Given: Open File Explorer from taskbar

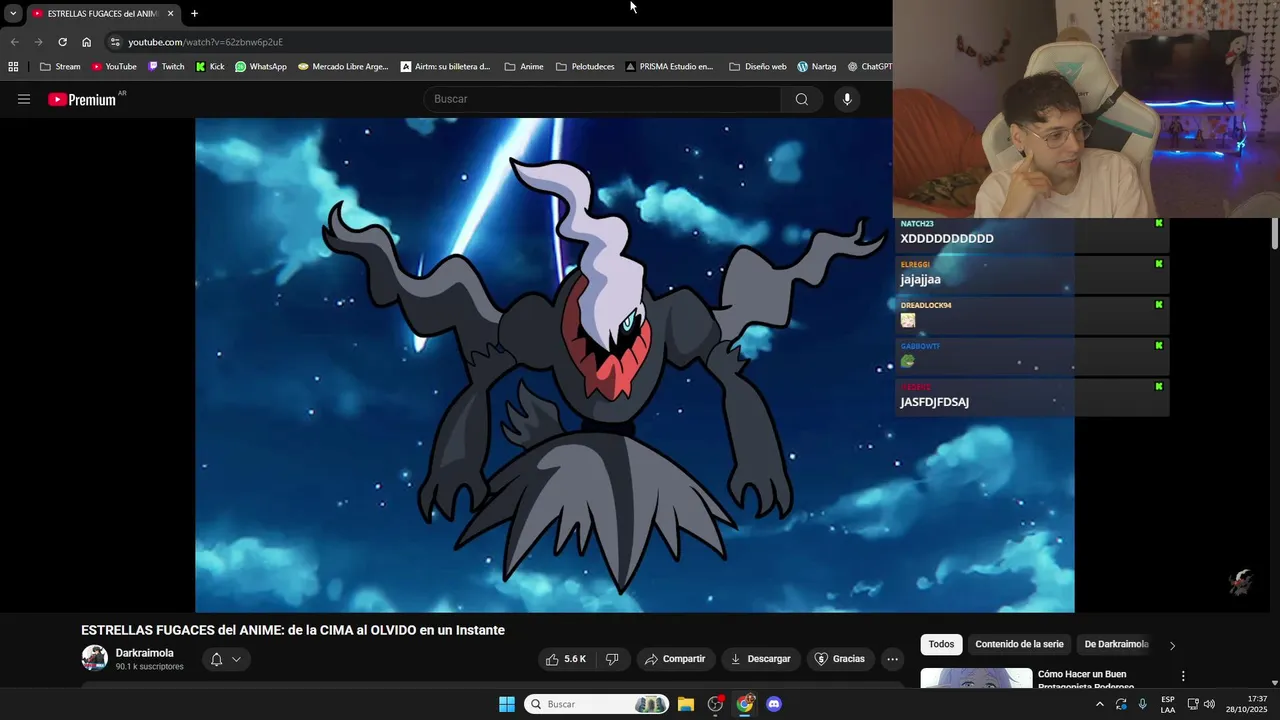Looking at the screenshot, I should click(686, 704).
